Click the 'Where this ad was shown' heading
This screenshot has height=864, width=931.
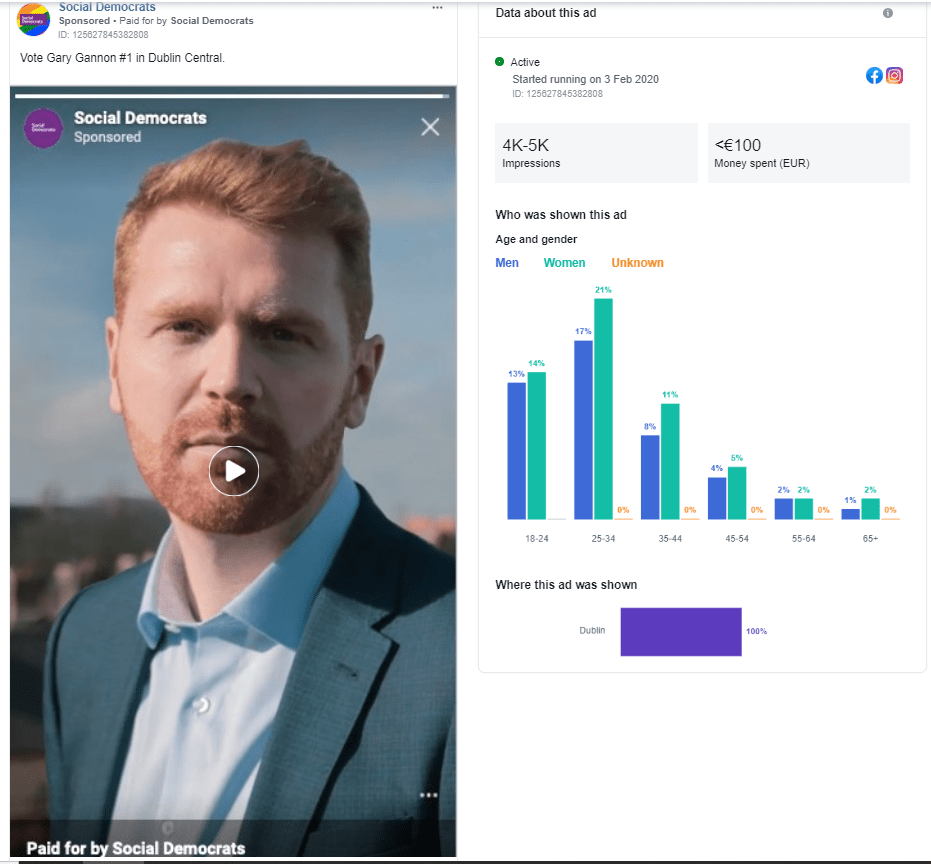(x=566, y=585)
